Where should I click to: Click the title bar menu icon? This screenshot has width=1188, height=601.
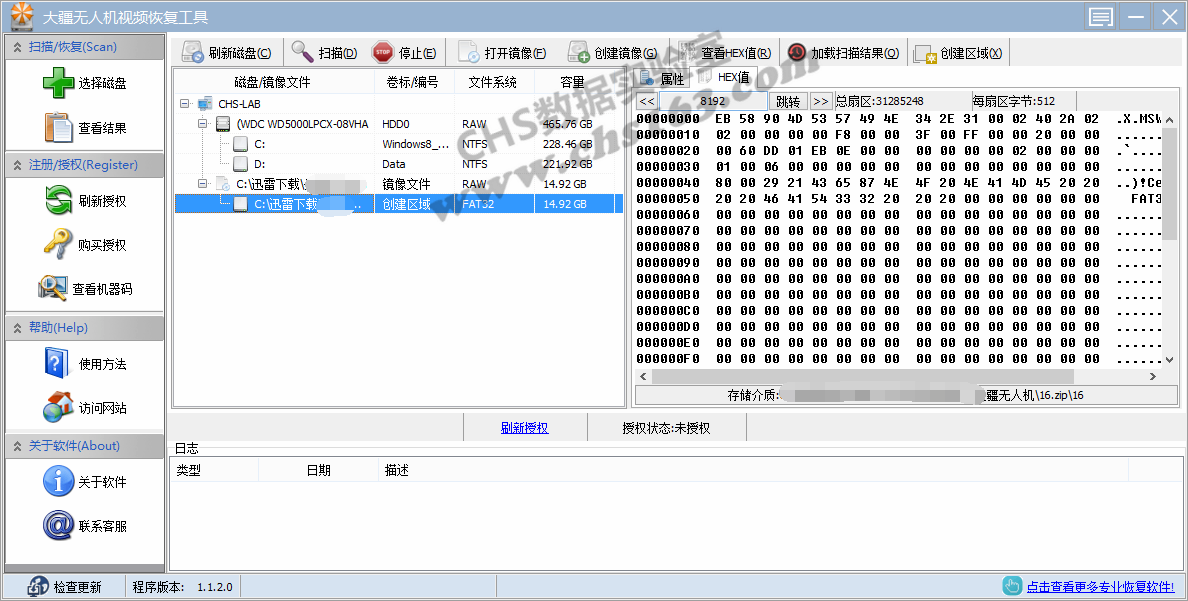click(1100, 17)
